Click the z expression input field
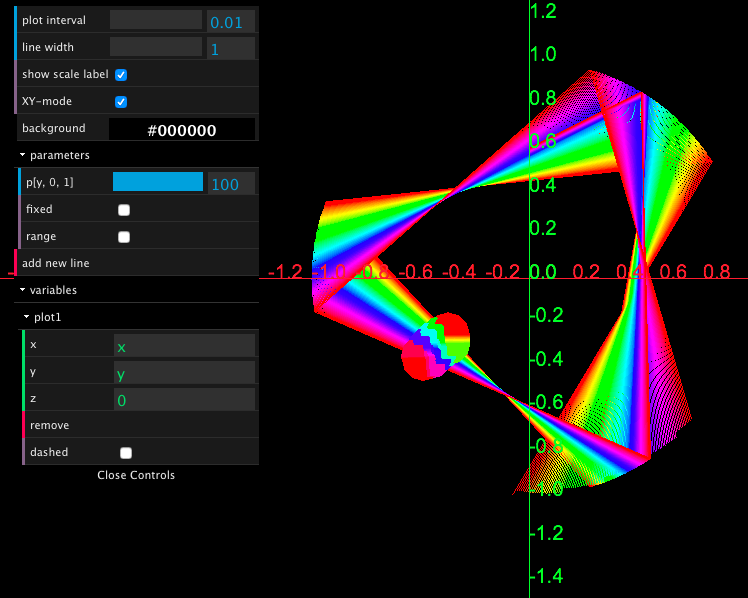 [184, 400]
